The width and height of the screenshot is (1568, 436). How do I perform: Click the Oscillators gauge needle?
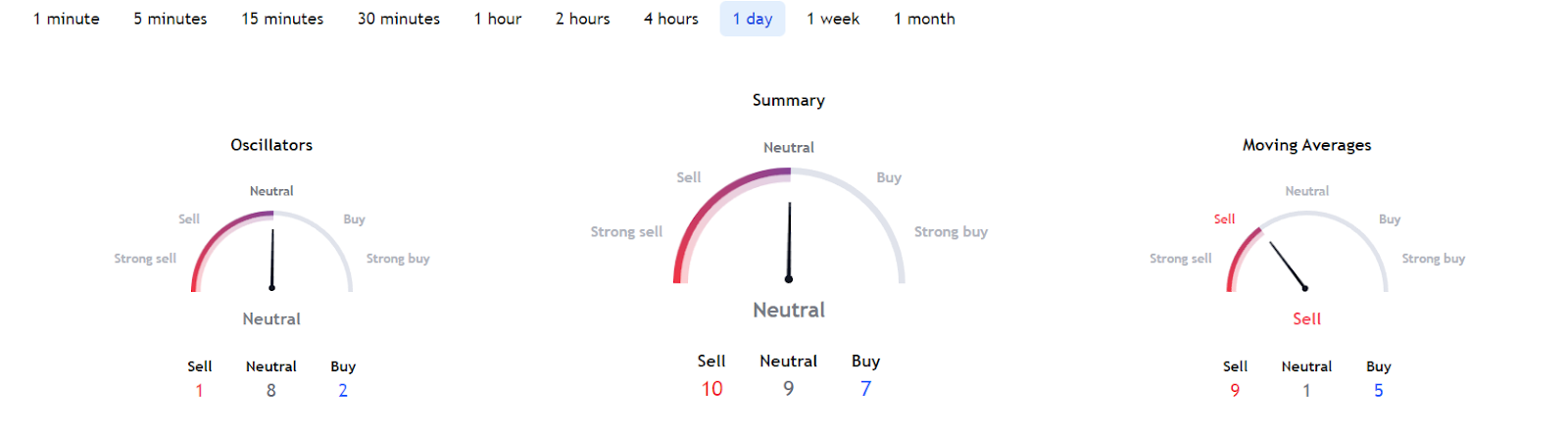click(272, 260)
